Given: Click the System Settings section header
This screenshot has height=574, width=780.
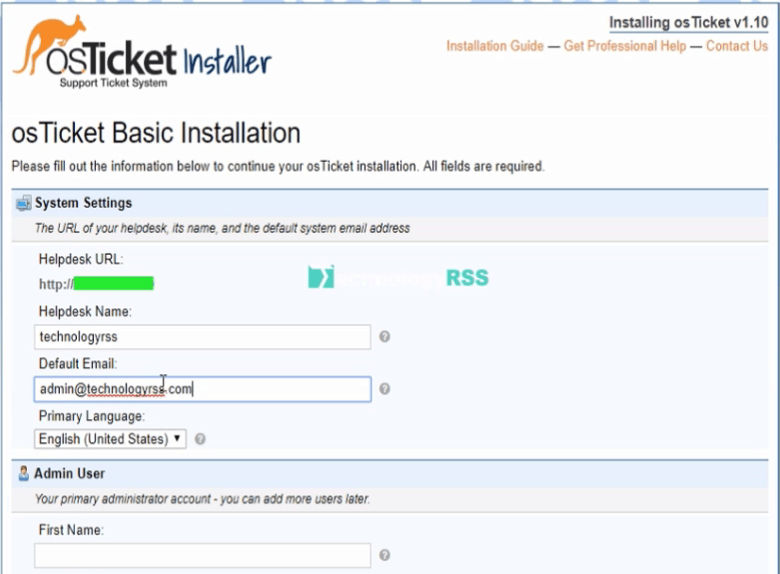Looking at the screenshot, I should click(x=83, y=203).
